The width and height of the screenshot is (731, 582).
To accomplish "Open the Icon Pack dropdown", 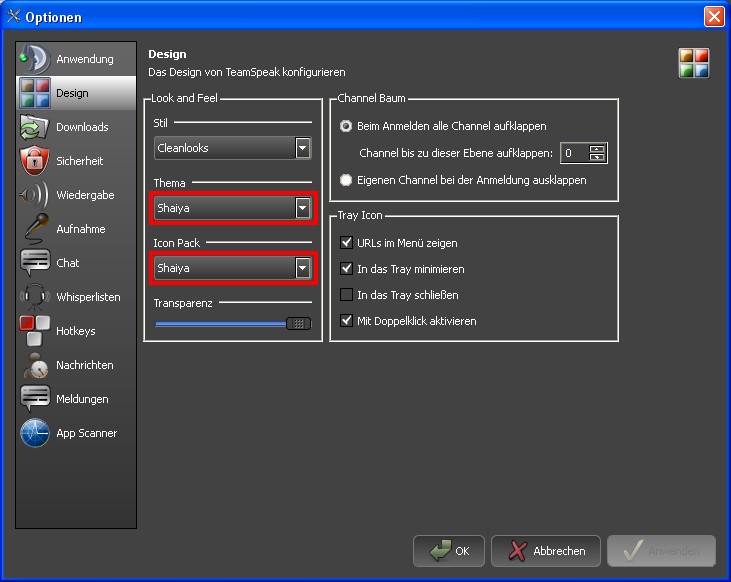I will coord(232,268).
